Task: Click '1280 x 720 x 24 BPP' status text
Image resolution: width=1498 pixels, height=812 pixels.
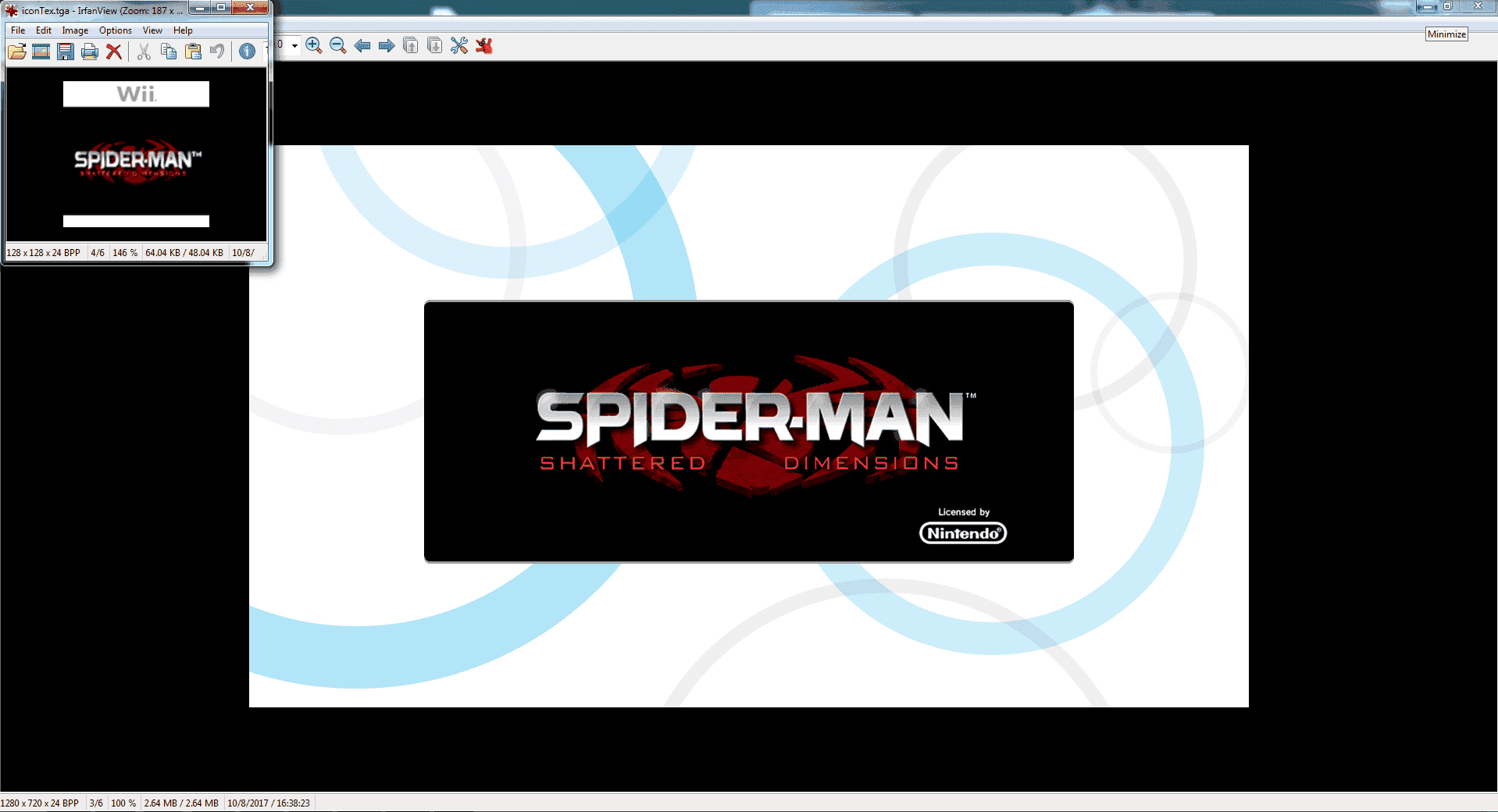Action: point(40,803)
